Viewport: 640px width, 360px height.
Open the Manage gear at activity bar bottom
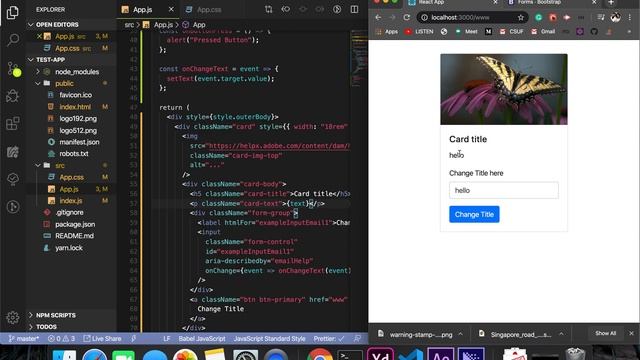coord(13,317)
